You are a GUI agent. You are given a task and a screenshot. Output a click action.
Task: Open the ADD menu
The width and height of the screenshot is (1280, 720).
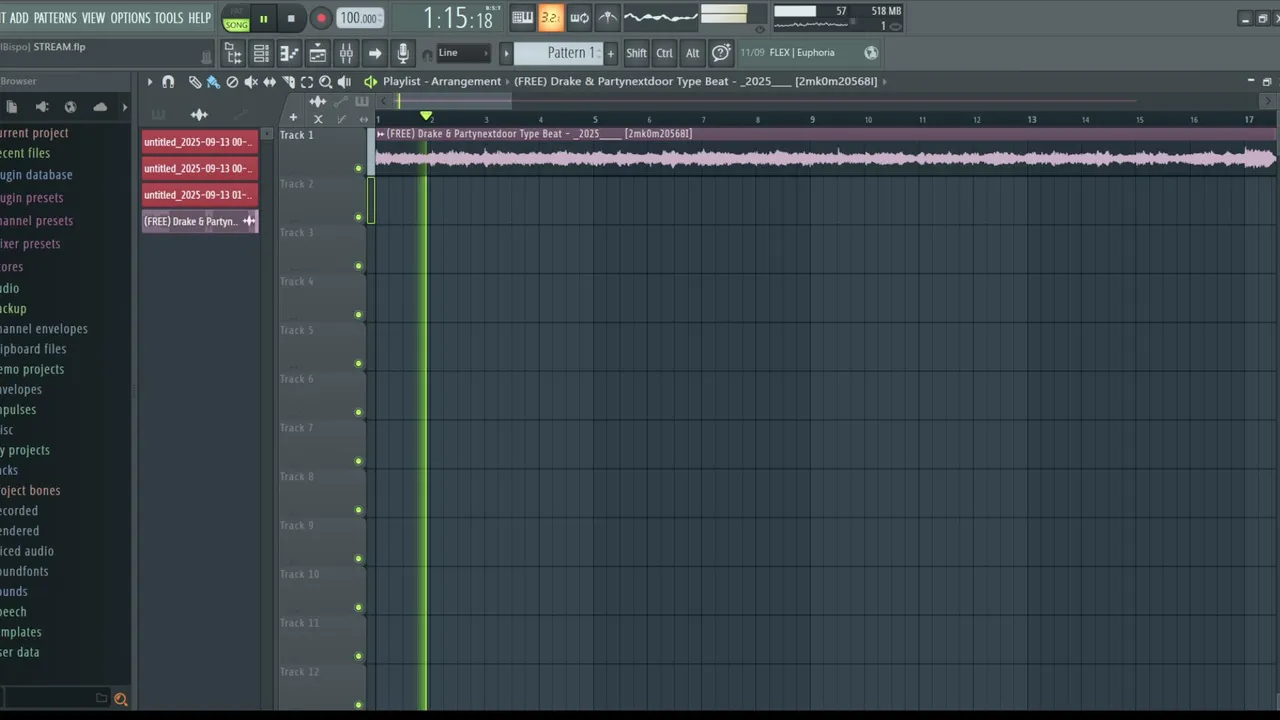pyautogui.click(x=19, y=18)
